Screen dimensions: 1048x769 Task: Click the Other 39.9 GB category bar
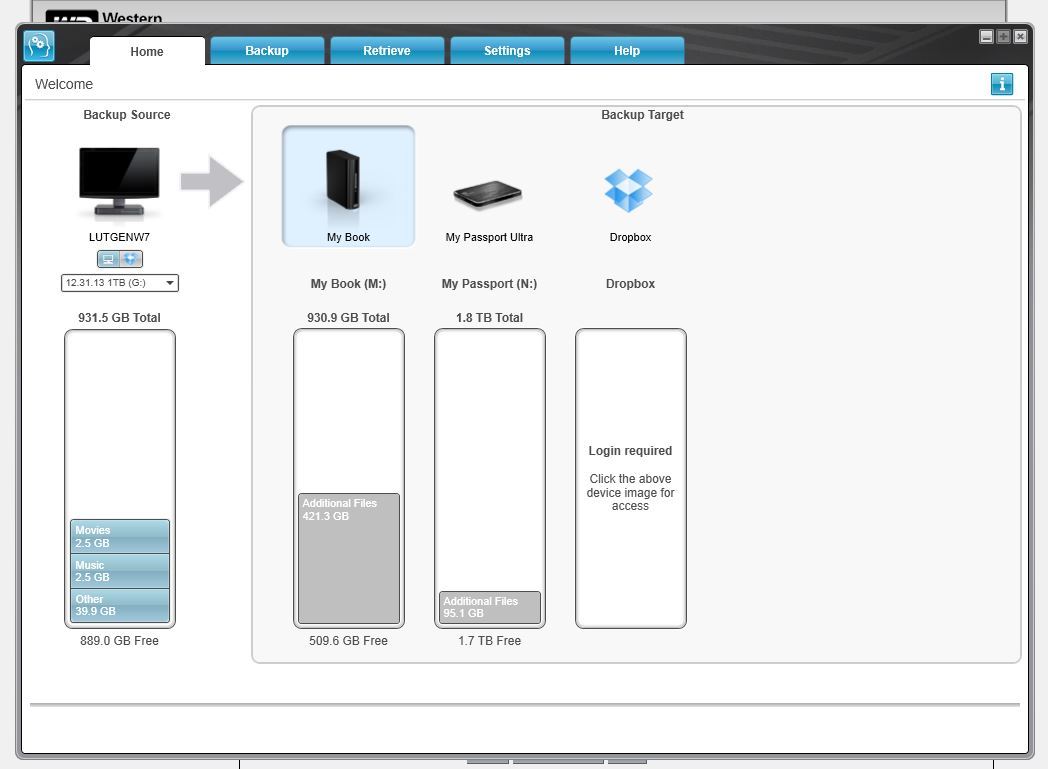pyautogui.click(x=120, y=605)
